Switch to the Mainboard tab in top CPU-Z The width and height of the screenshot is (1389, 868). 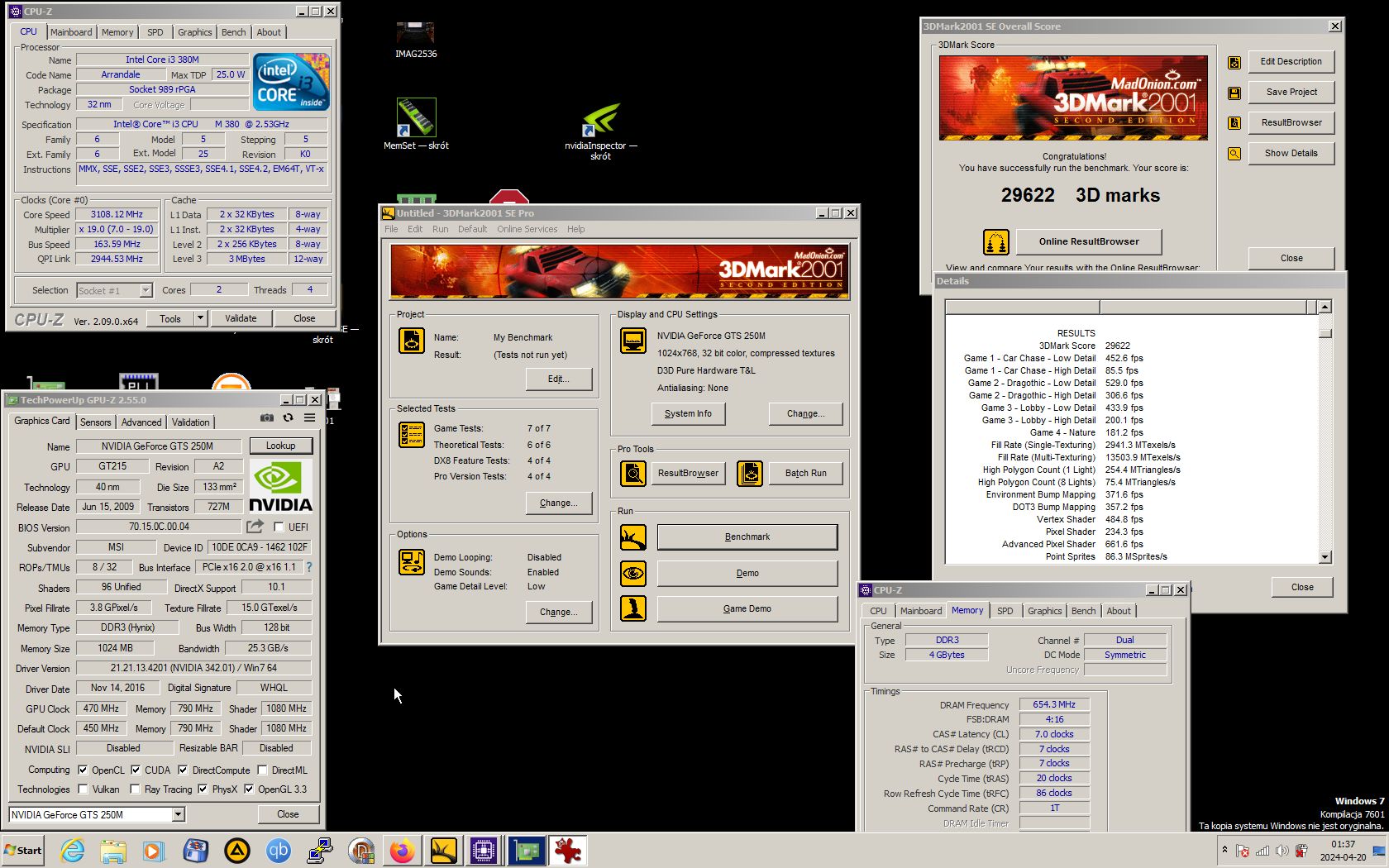(71, 32)
